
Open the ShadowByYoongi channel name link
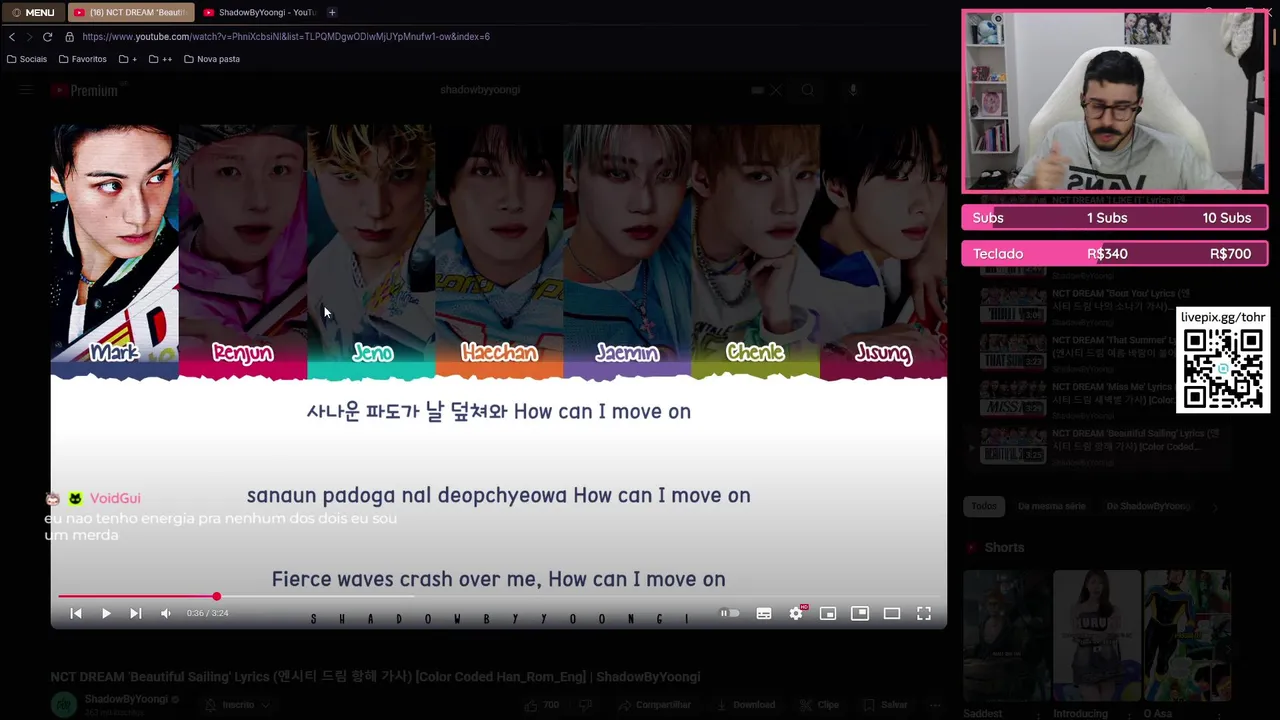[126, 699]
